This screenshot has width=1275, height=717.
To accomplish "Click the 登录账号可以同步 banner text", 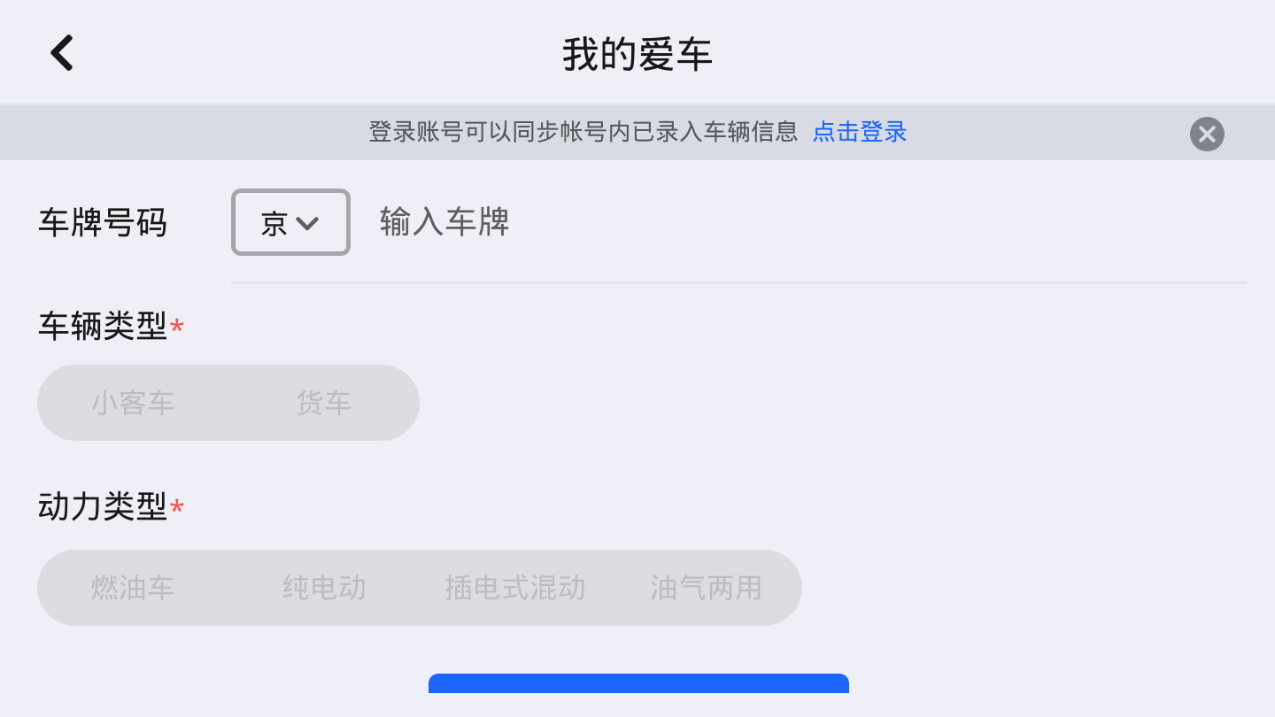I will click(583, 132).
